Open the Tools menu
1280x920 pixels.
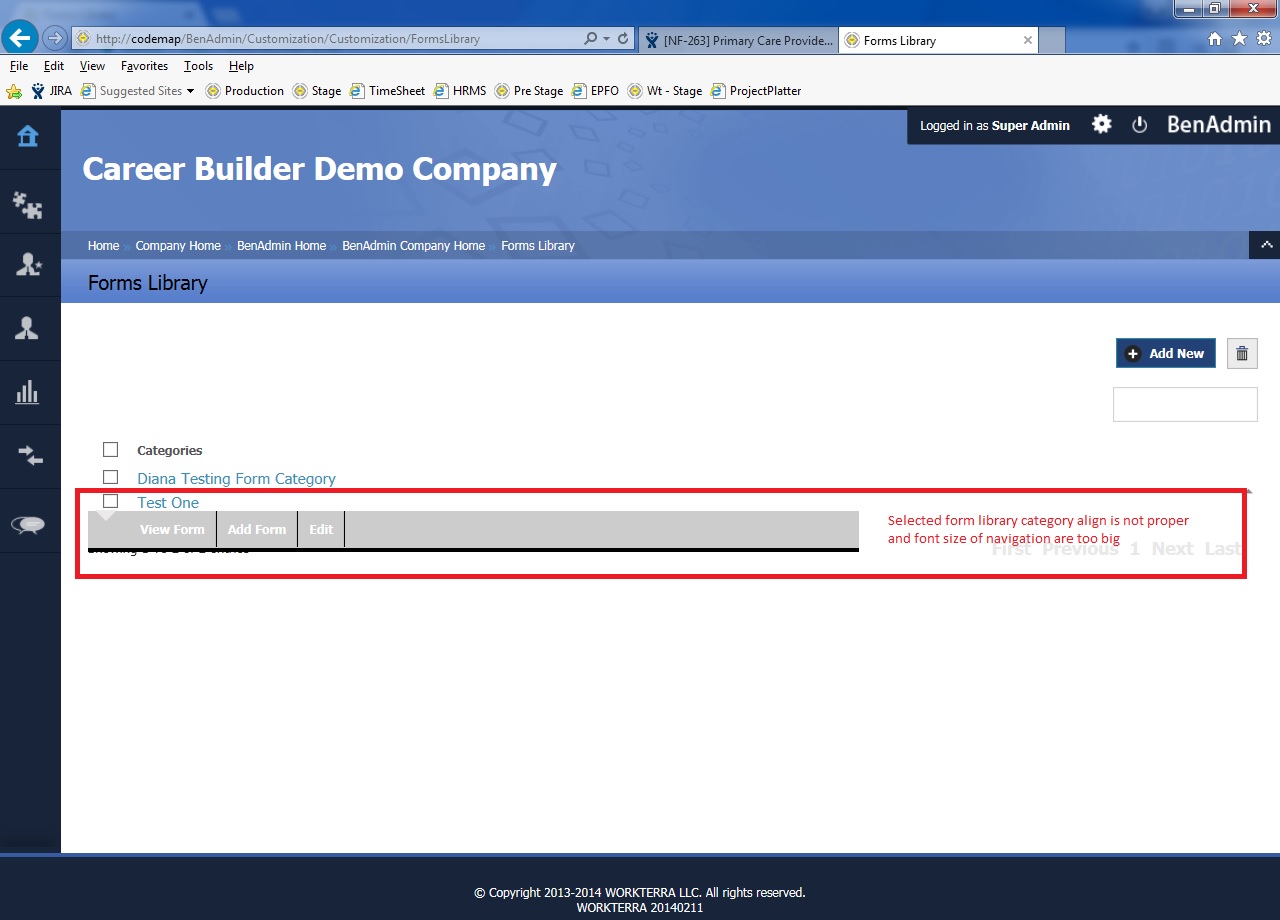click(198, 66)
